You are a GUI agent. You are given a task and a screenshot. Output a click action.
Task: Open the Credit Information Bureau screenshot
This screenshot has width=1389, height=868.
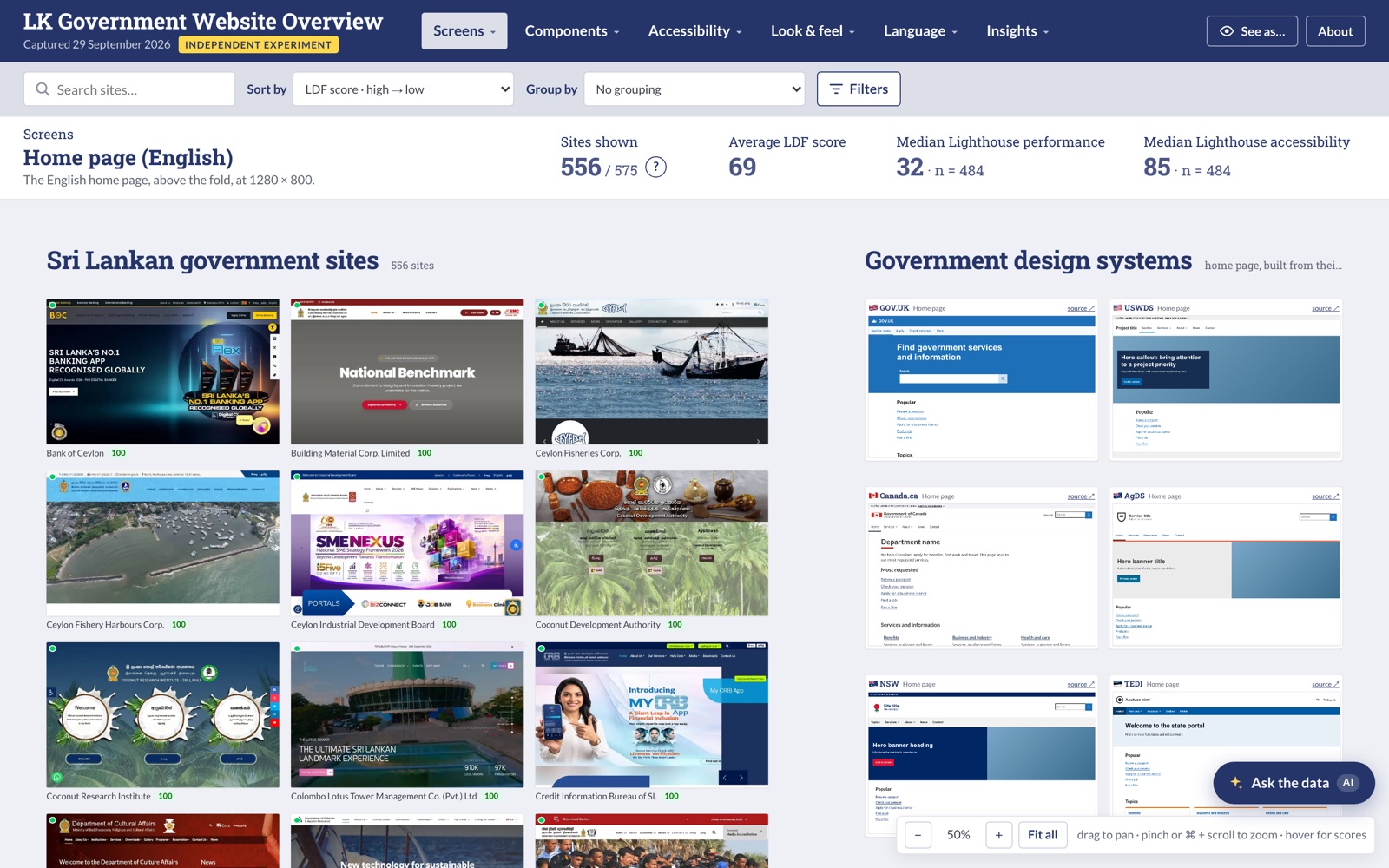coord(652,714)
